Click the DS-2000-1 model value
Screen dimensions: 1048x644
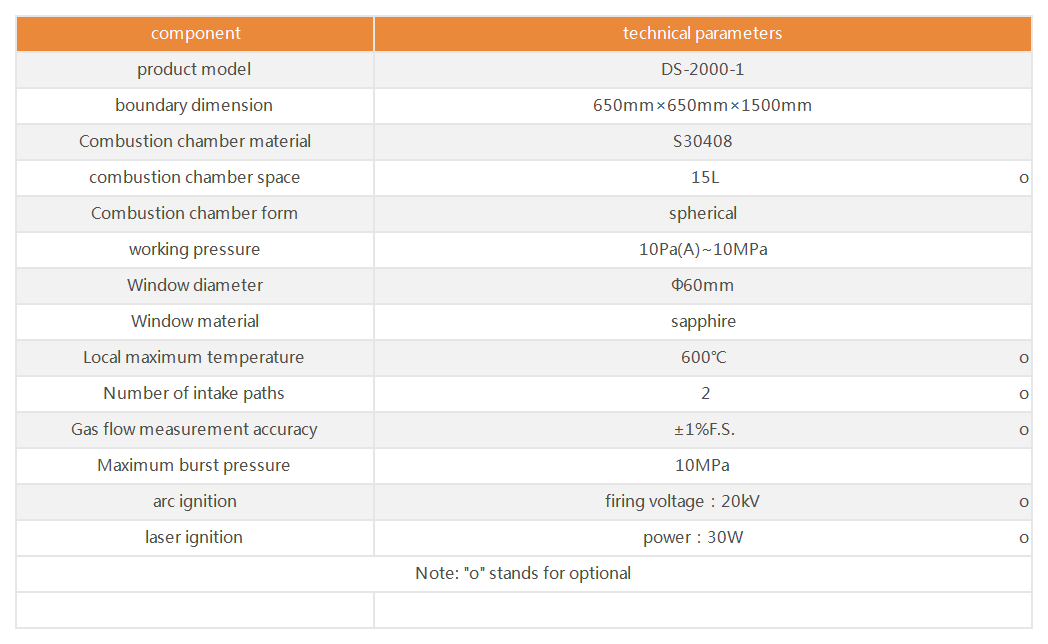pos(702,69)
